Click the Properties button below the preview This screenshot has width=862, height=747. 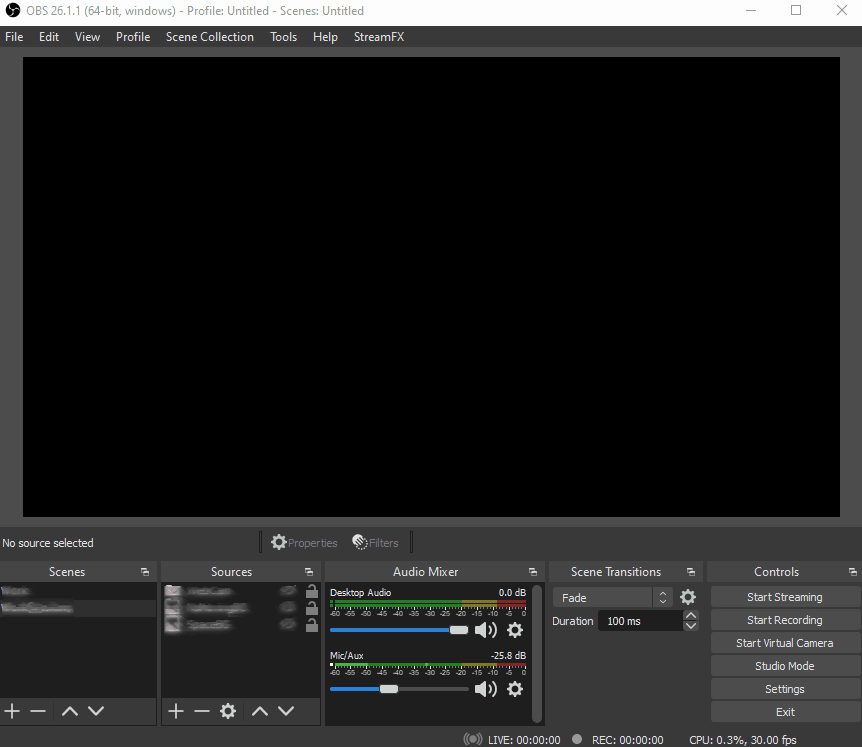tap(304, 543)
